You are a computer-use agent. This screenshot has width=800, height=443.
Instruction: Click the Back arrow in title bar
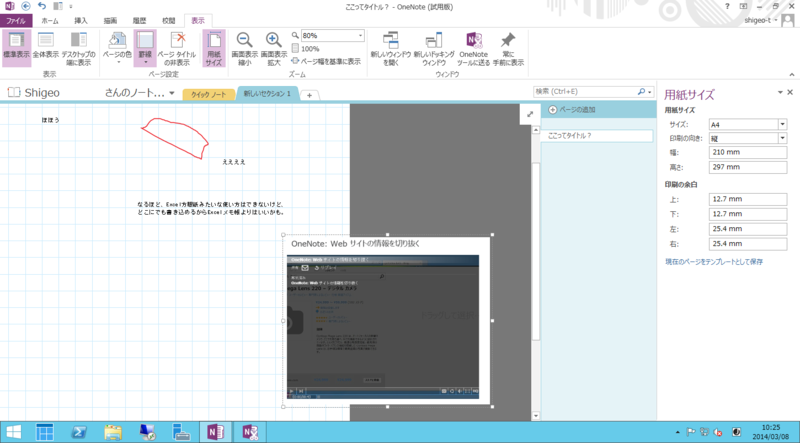pyautogui.click(x=26, y=6)
